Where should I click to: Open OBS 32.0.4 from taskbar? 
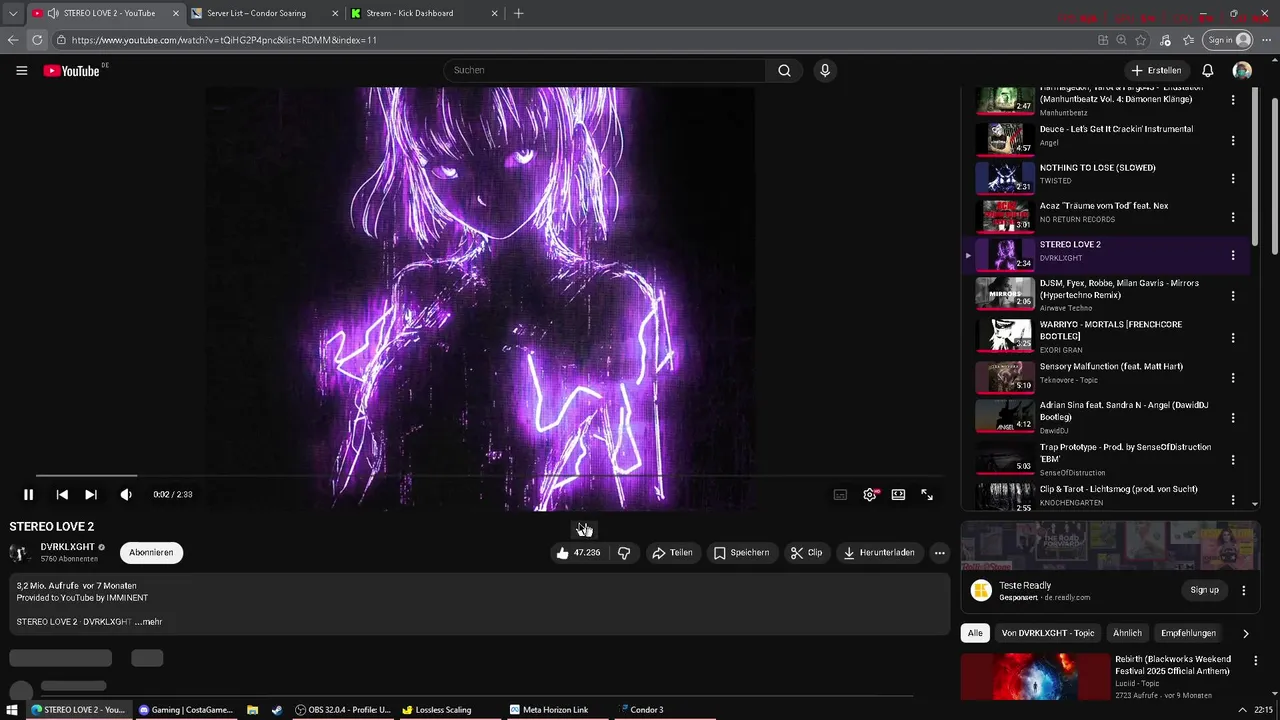click(344, 710)
